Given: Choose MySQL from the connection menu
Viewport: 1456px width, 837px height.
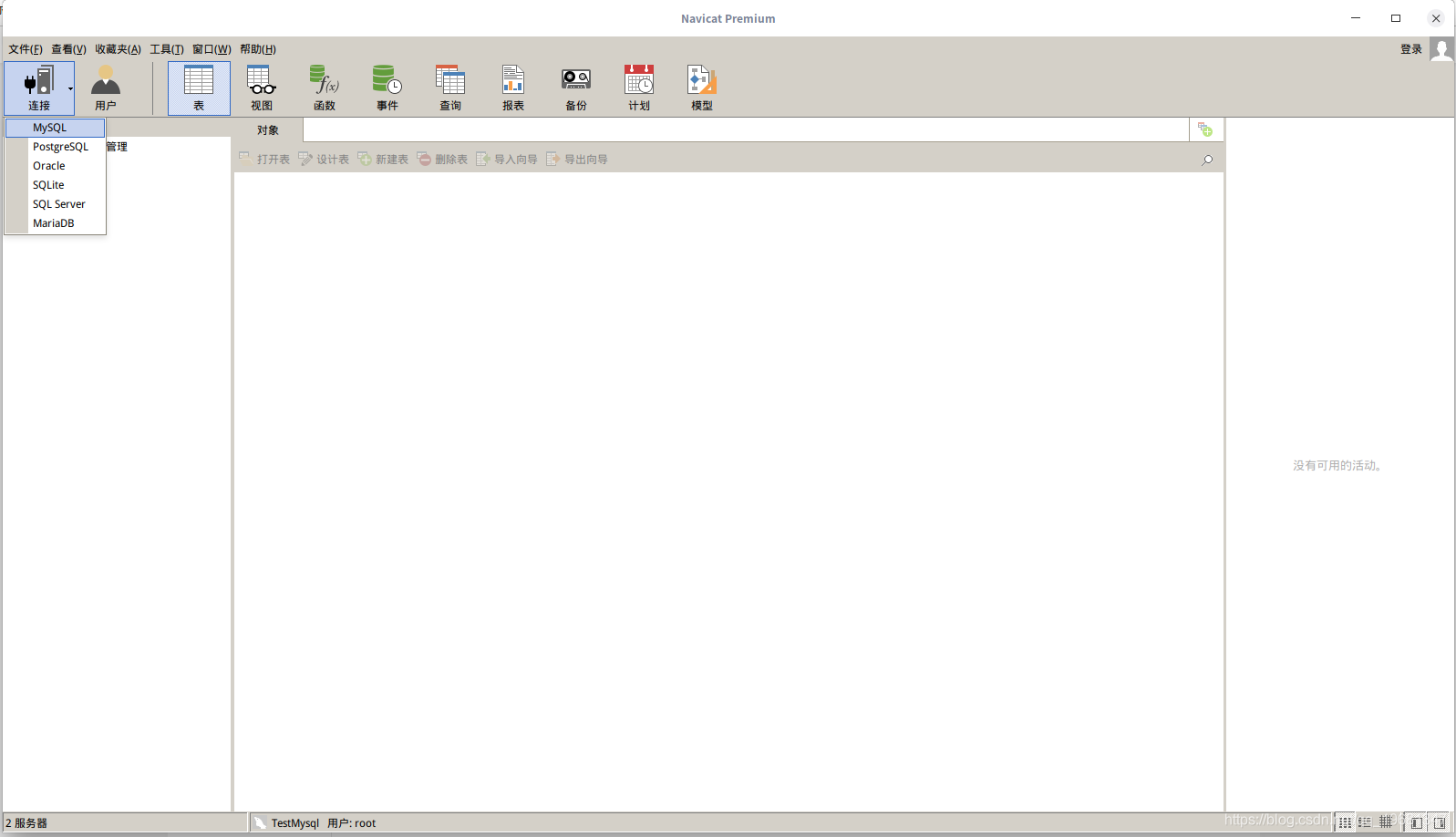Looking at the screenshot, I should point(56,128).
